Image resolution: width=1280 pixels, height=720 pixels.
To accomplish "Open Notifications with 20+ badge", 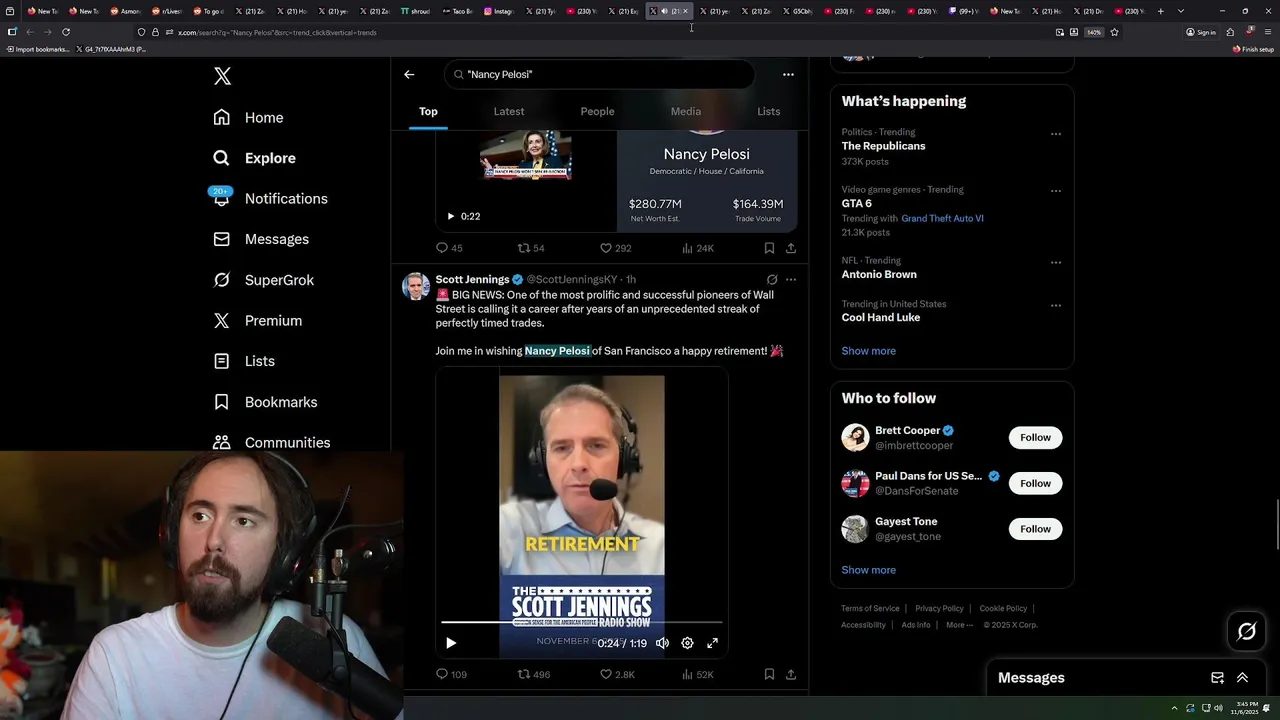I will (270, 198).
